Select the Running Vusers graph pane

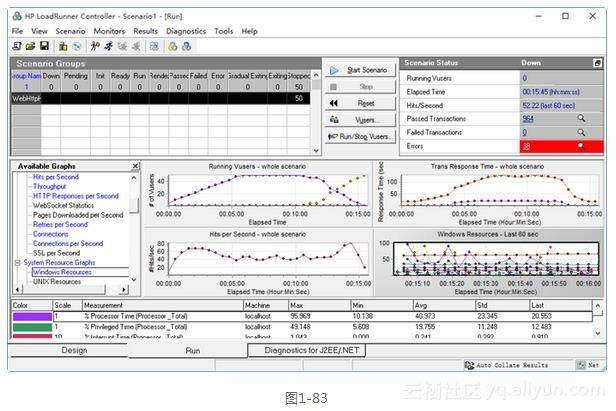(x=258, y=193)
